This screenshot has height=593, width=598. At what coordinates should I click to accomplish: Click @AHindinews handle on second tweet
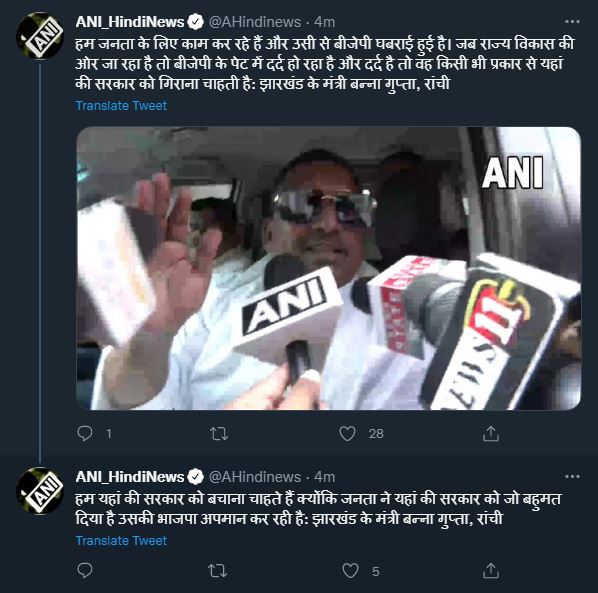(x=255, y=477)
